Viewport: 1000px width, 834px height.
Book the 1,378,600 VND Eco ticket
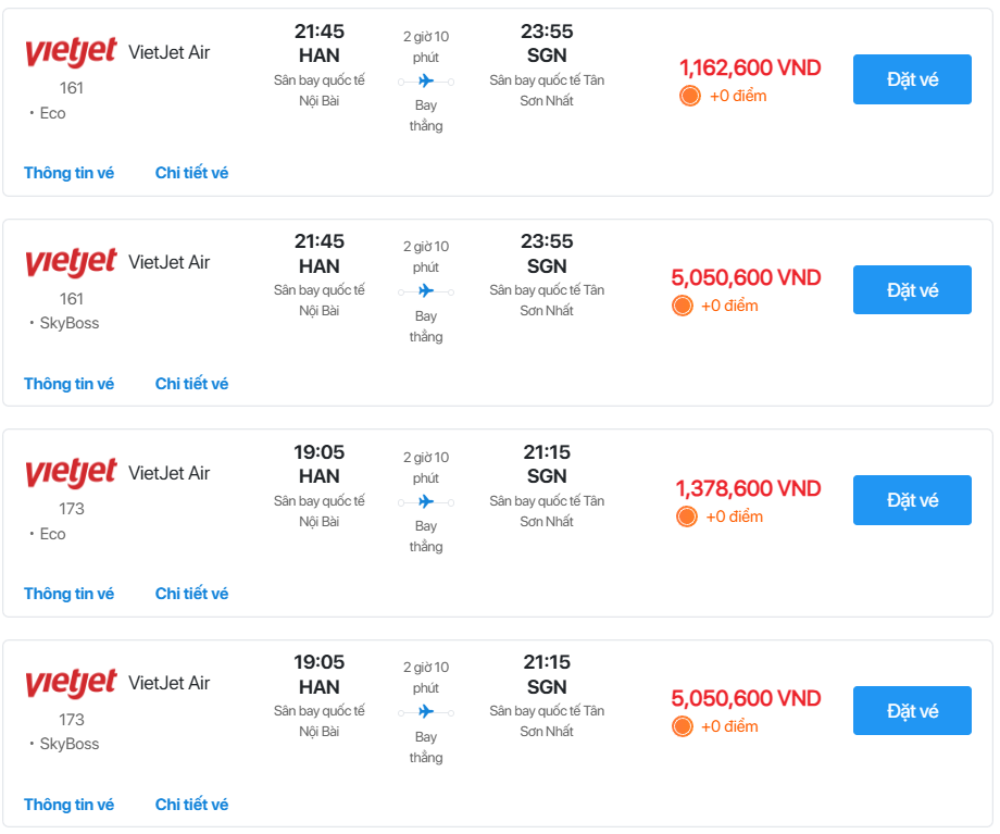click(x=912, y=500)
